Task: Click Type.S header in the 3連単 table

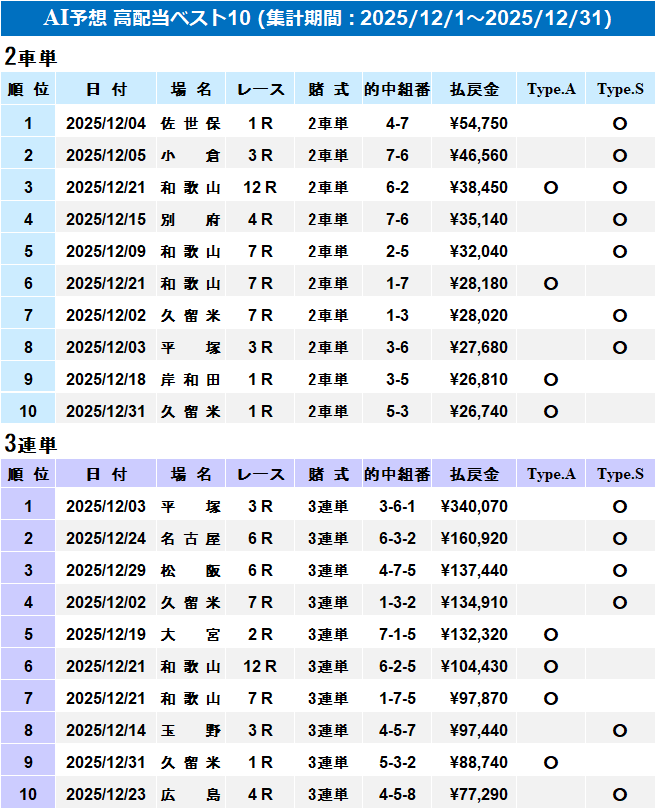Action: [620, 474]
